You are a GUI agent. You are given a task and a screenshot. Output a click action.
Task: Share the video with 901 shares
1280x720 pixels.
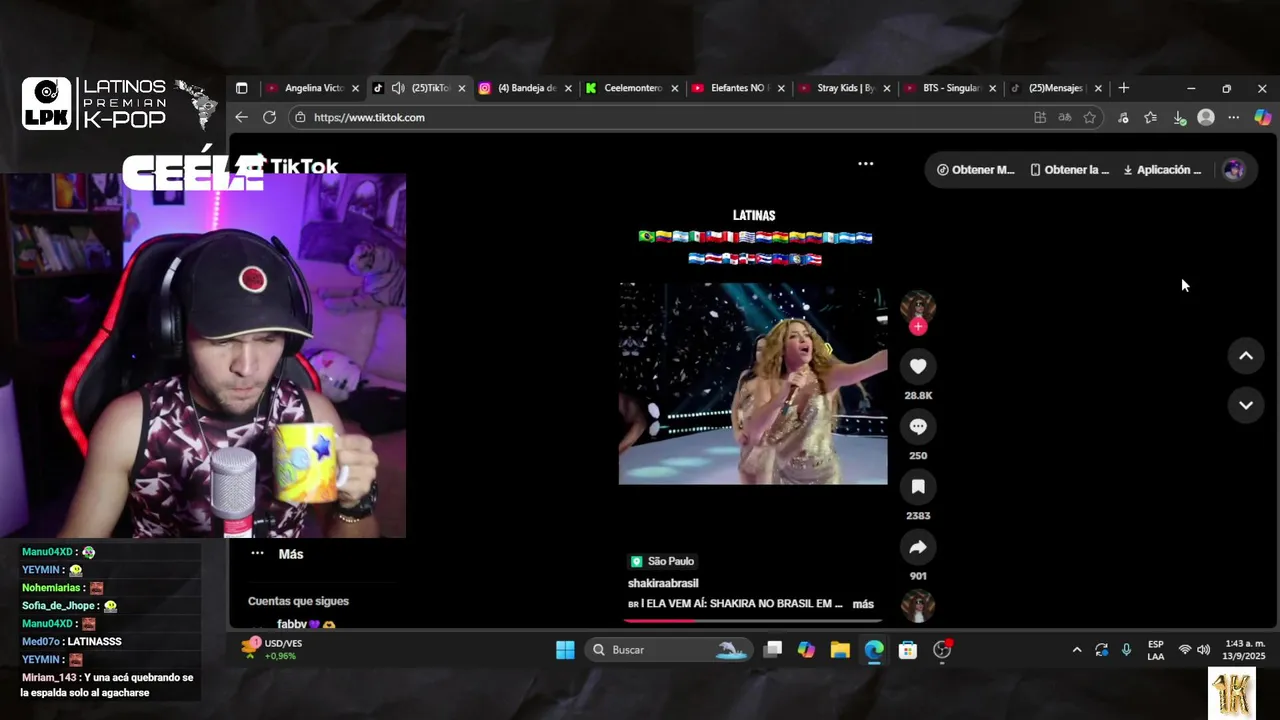[918, 547]
